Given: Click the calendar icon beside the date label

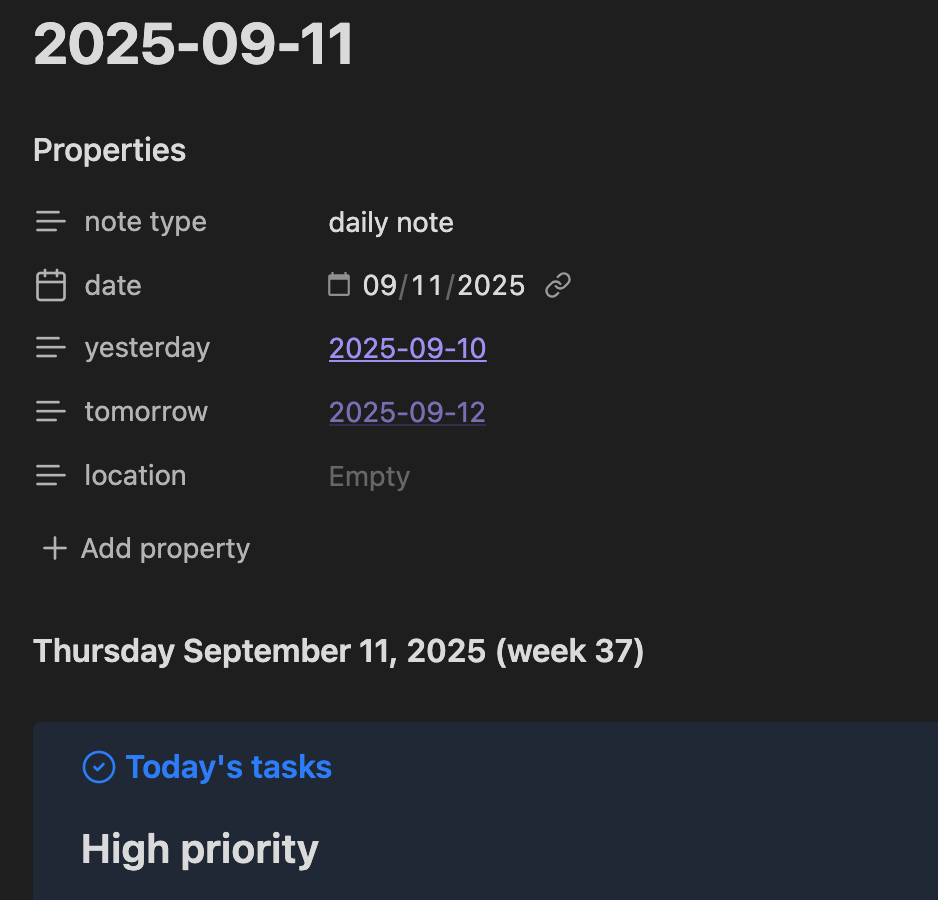Looking at the screenshot, I should (x=51, y=286).
